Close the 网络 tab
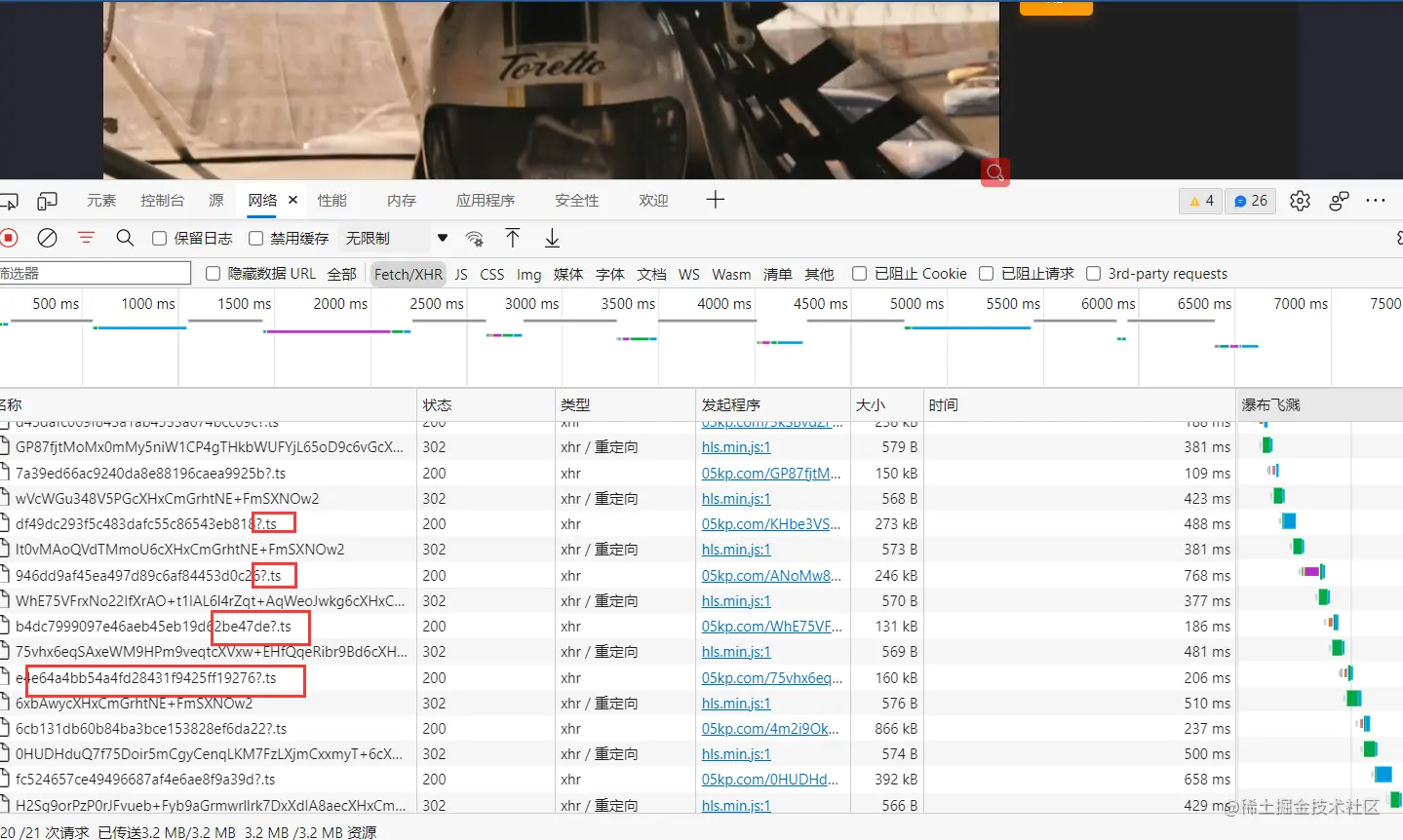Viewport: 1403px width, 840px height. tap(292, 200)
